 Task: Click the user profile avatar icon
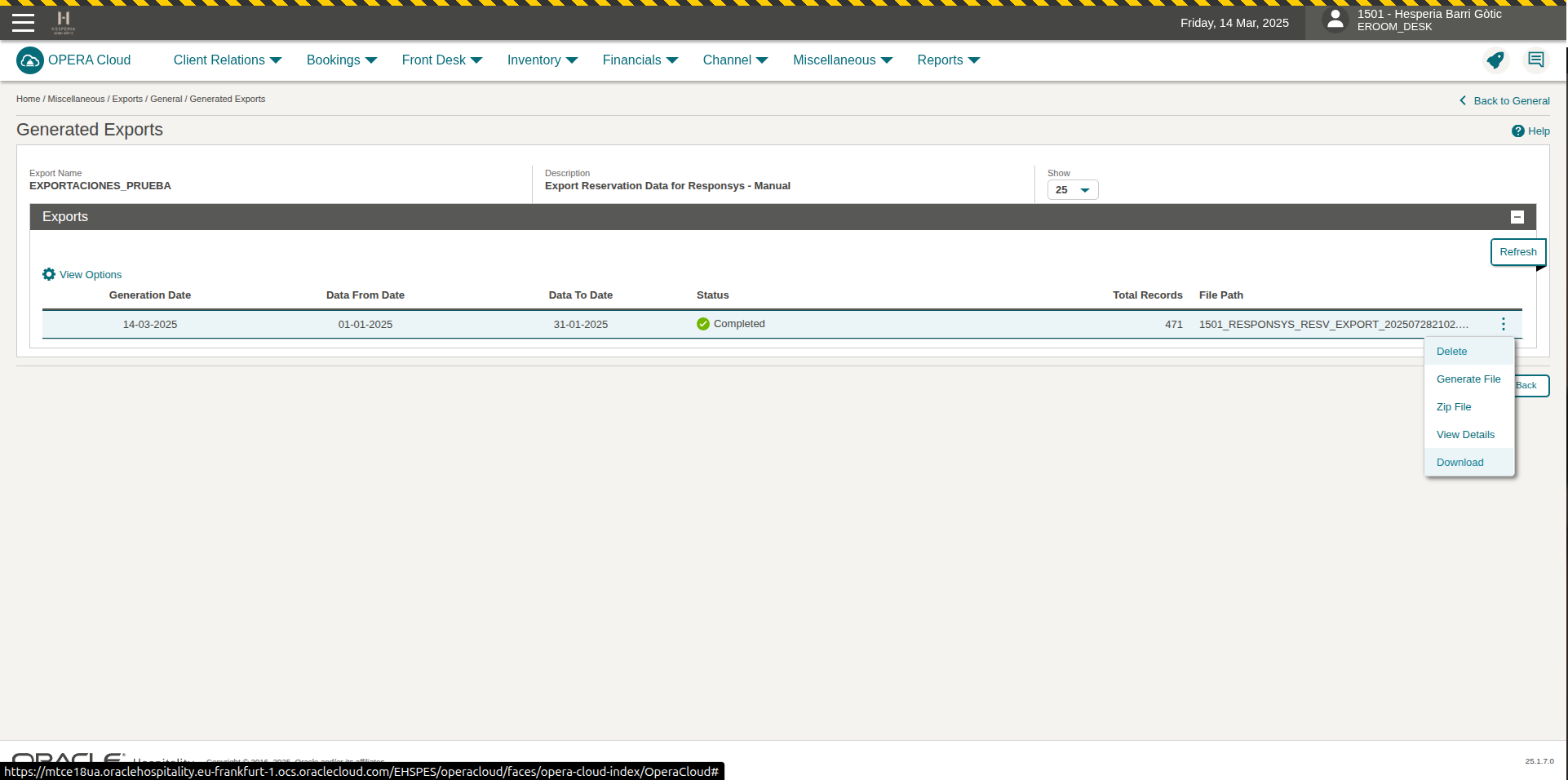coord(1335,20)
